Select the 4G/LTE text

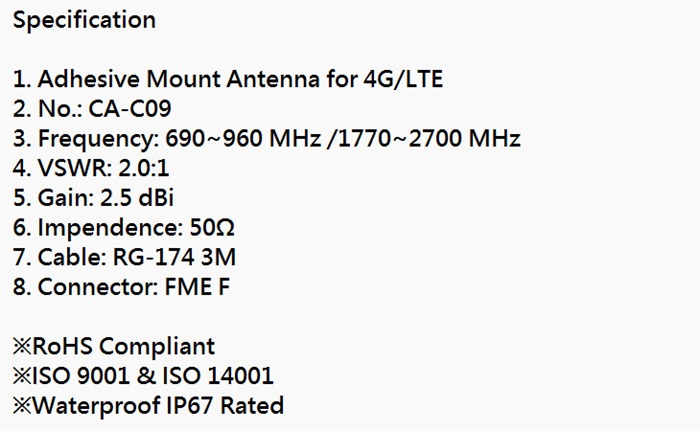point(407,79)
